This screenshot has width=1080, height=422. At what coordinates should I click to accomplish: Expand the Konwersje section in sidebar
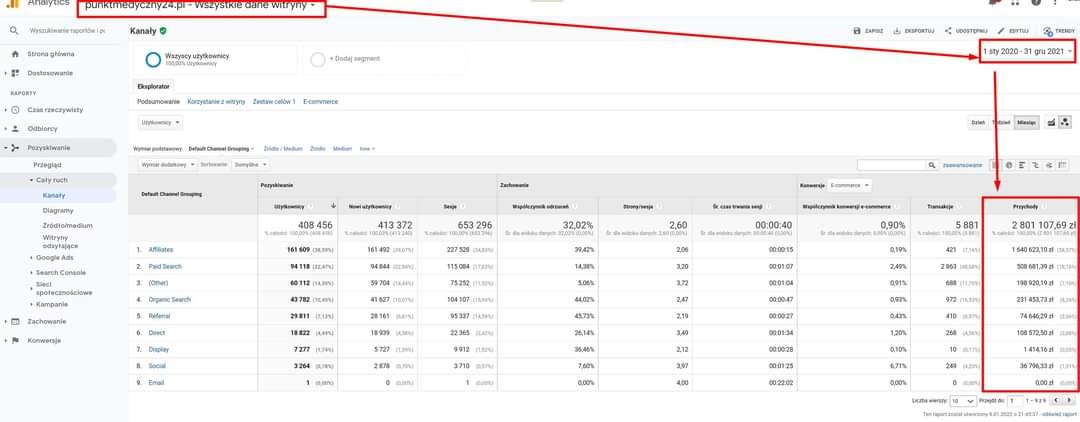(x=44, y=340)
